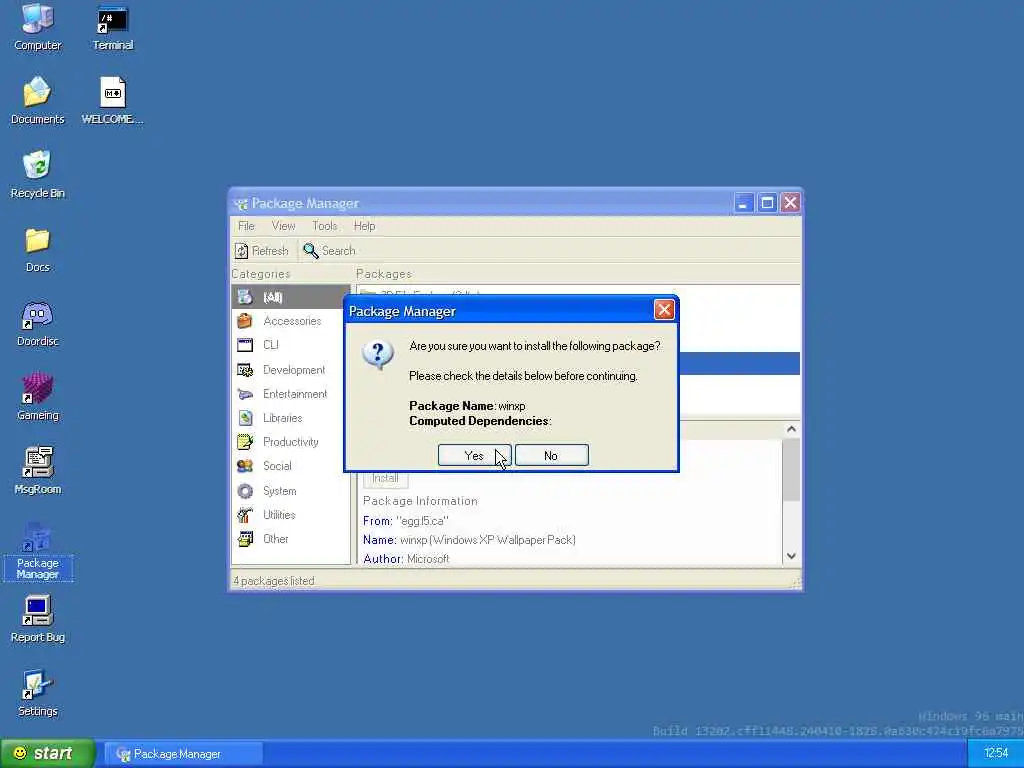
Task: Click the taskbar clock showing 12:54
Action: 996,753
